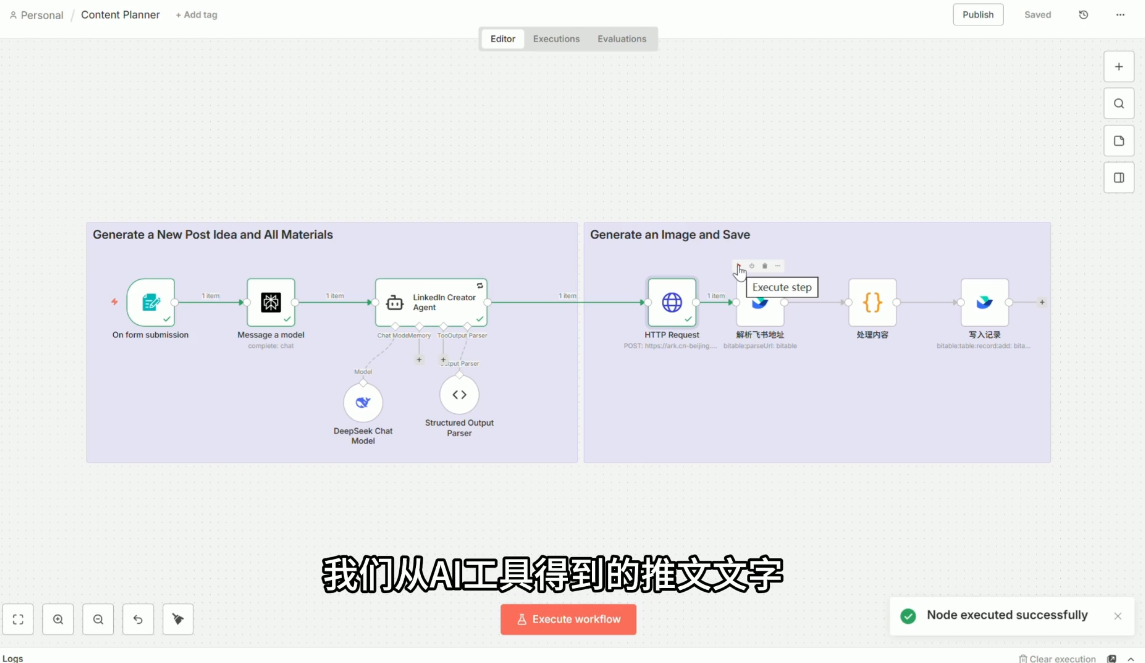Switch to the Executions tab
The image size is (1145, 663).
[x=556, y=39]
